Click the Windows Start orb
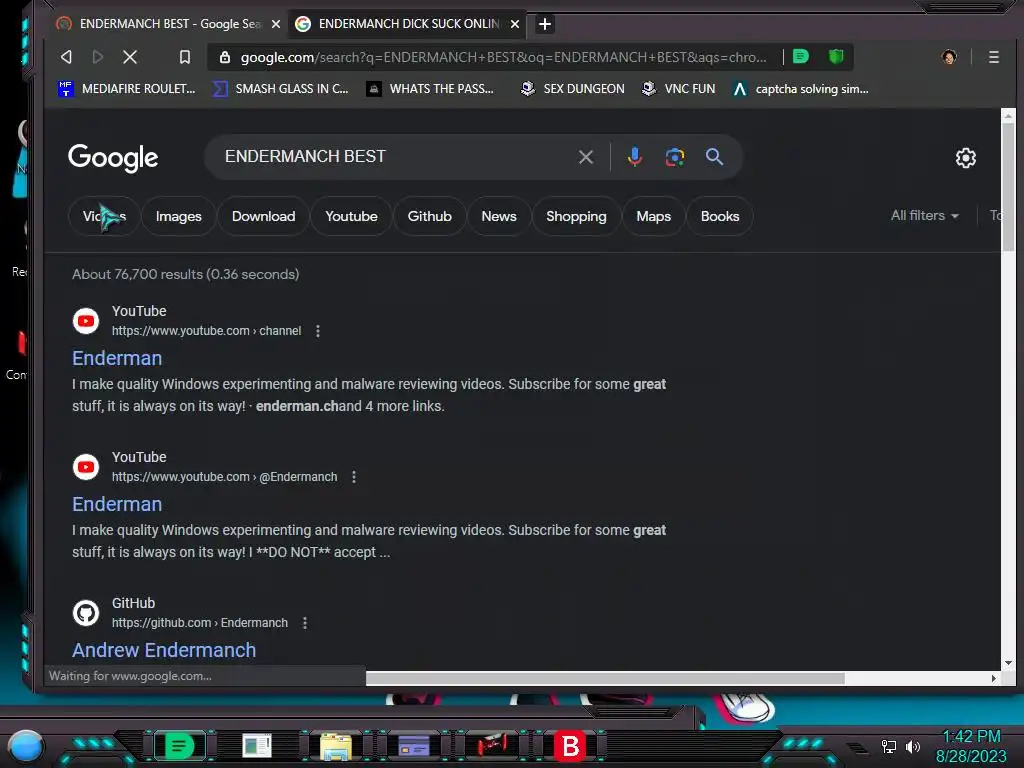 coord(26,746)
